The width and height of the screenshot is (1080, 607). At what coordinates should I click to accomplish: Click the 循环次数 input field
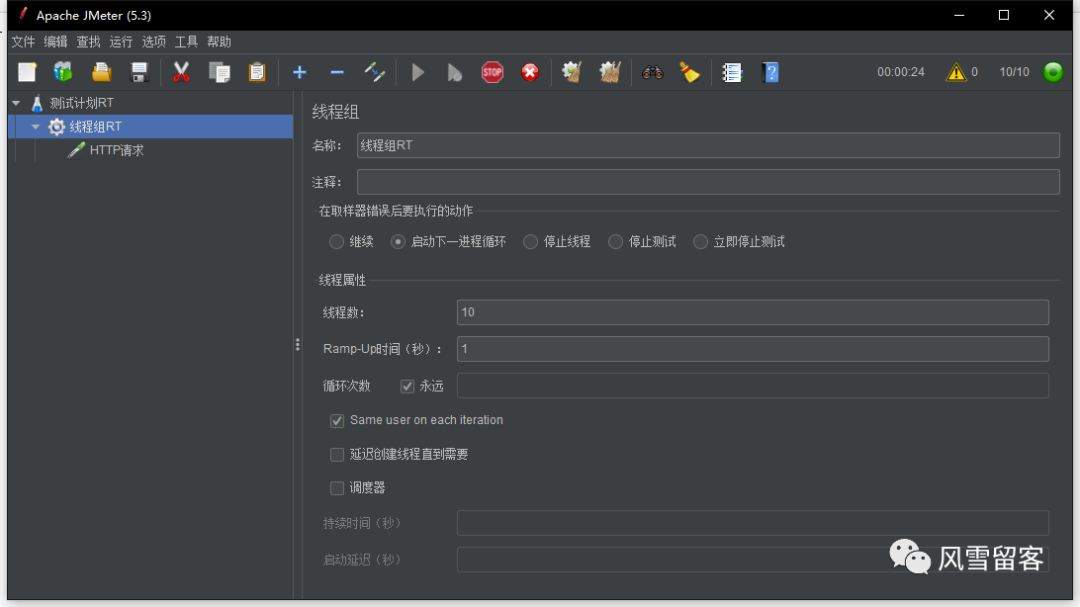(x=753, y=386)
